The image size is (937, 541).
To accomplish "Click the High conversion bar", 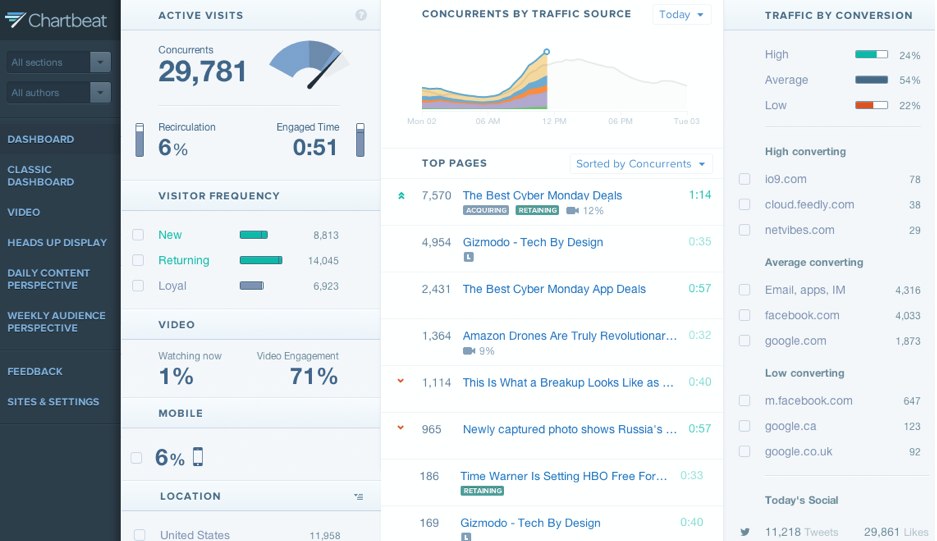I will (871, 54).
